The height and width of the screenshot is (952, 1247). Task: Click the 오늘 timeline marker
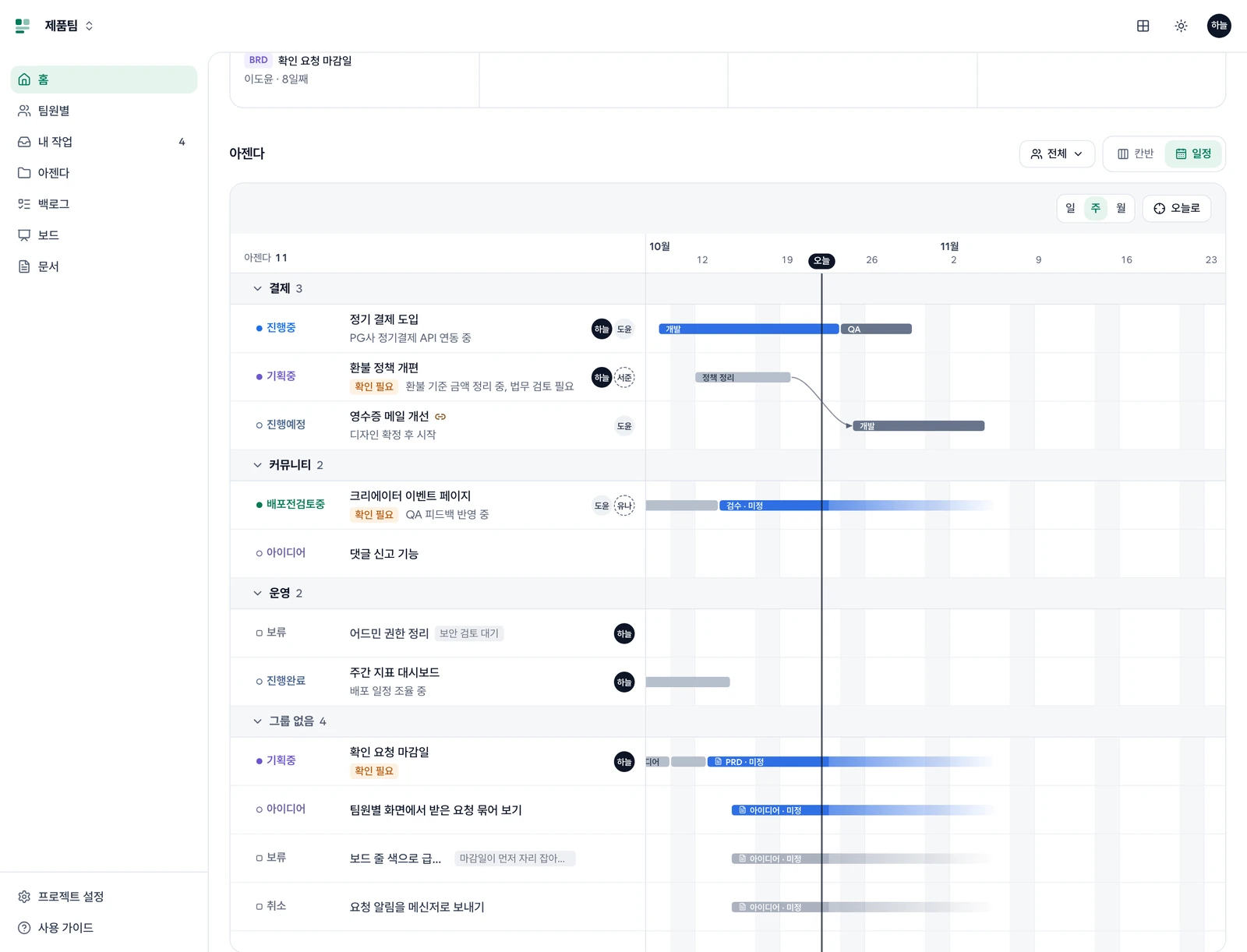(x=821, y=261)
